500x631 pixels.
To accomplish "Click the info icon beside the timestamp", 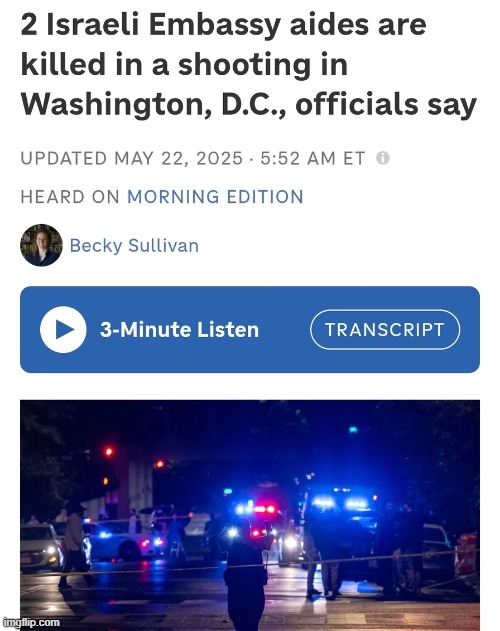I will [383, 158].
